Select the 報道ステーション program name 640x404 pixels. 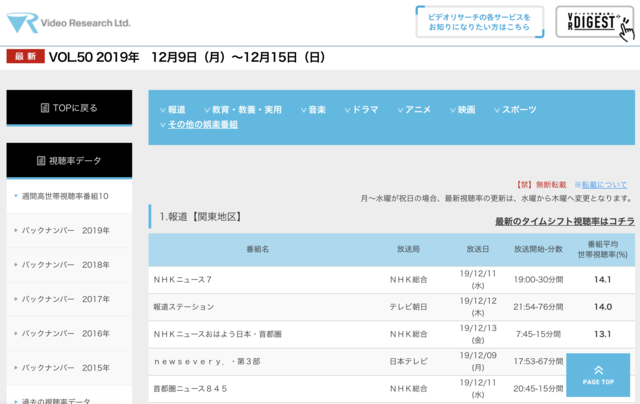pos(184,307)
